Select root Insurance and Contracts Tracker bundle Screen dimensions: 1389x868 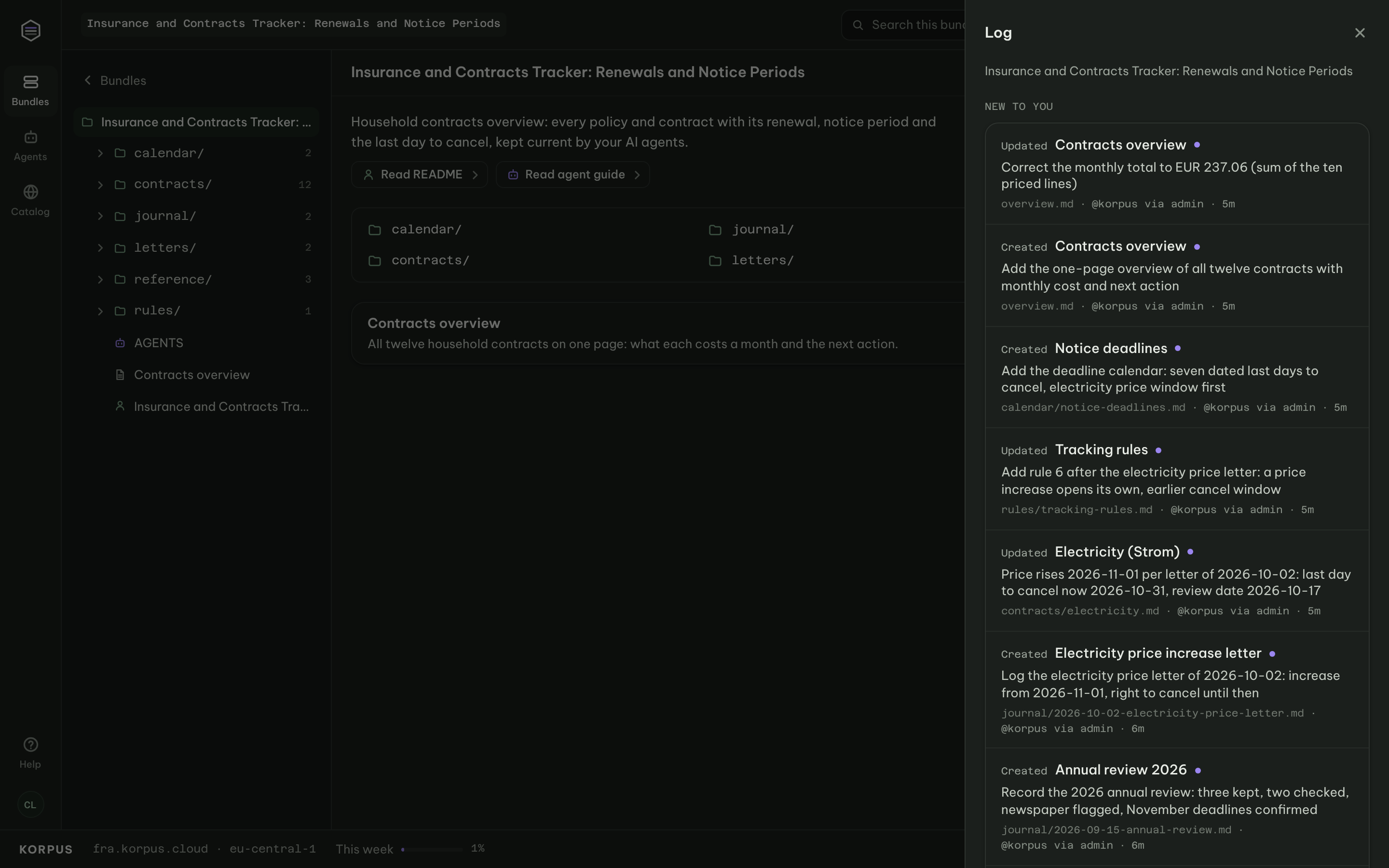tap(196, 122)
